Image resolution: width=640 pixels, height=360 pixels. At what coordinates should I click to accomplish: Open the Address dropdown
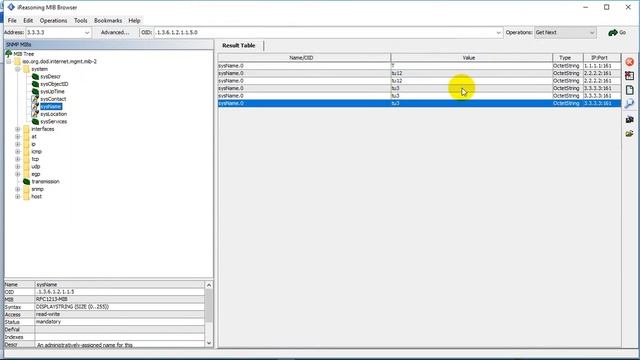pos(87,33)
